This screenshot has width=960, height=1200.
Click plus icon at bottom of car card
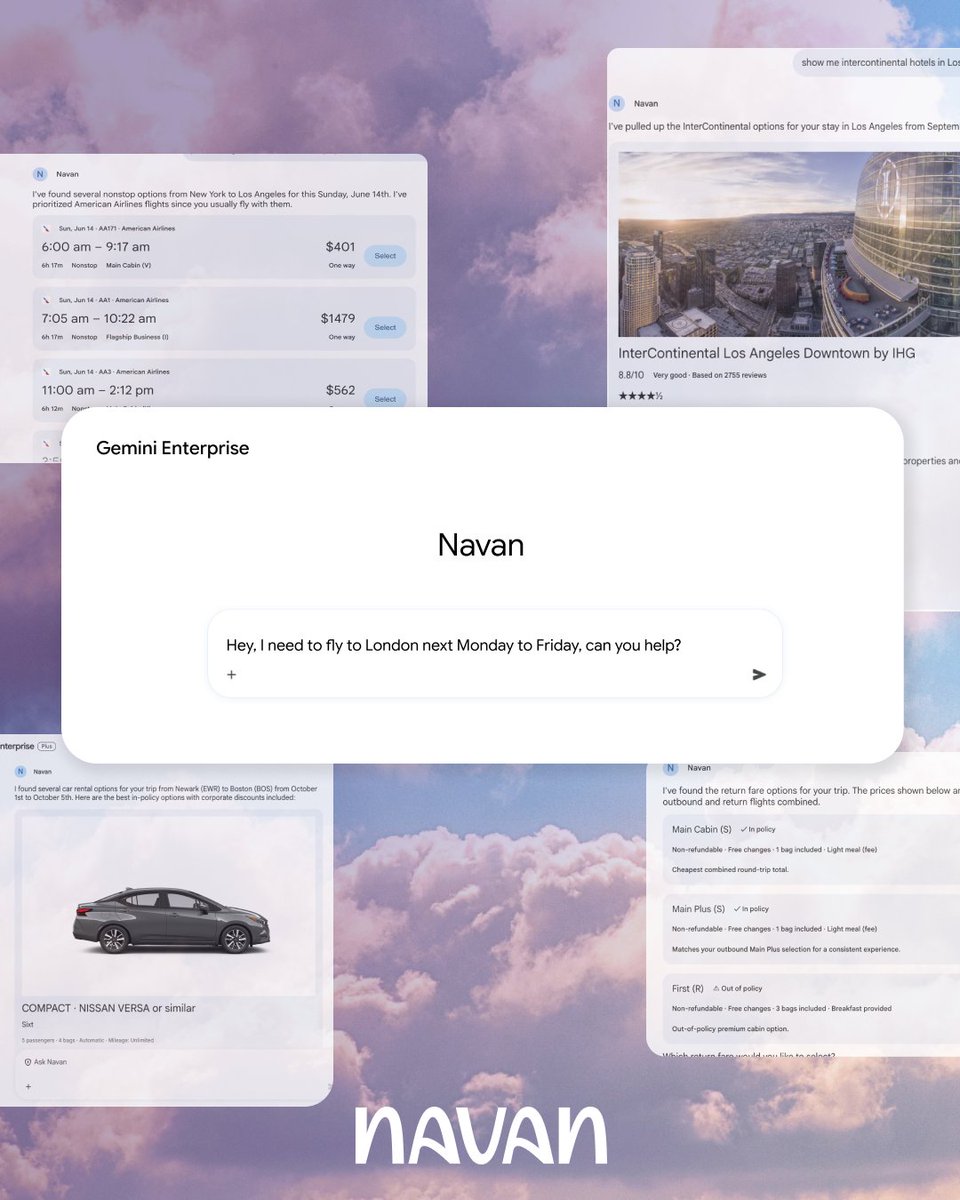tap(28, 1086)
